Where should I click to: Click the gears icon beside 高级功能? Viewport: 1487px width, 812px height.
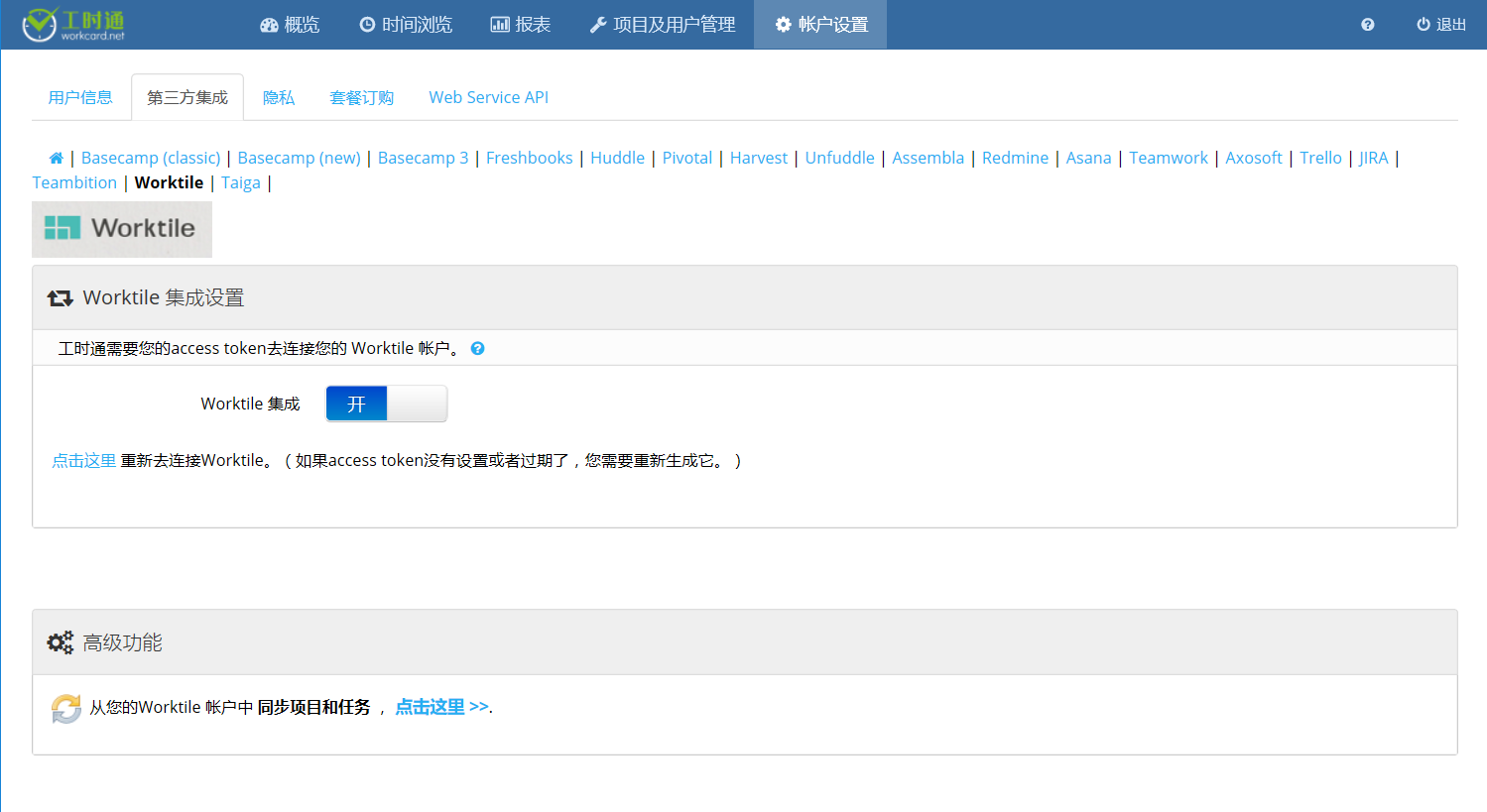tap(61, 642)
